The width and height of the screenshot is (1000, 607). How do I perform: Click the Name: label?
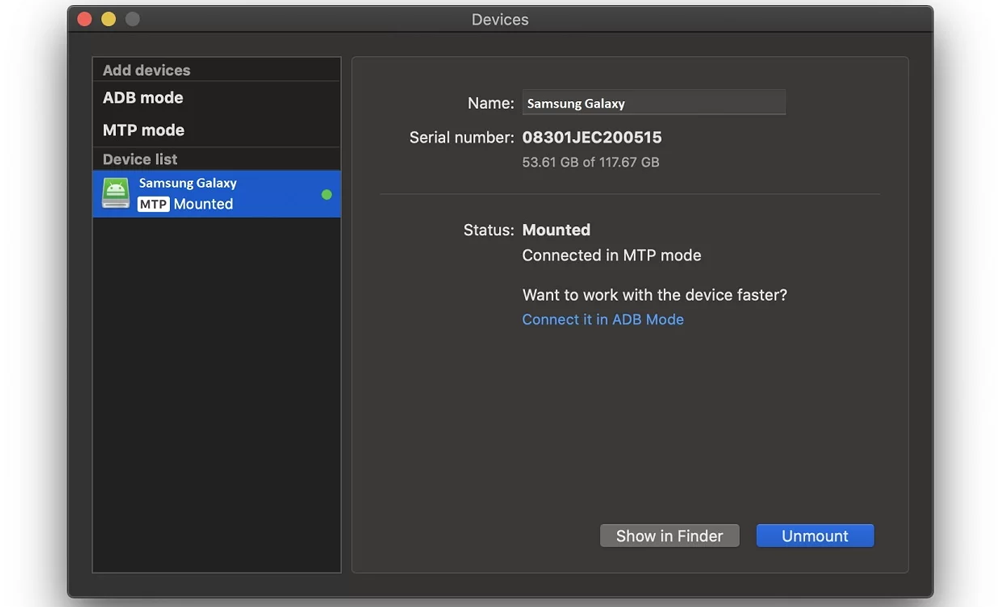pyautogui.click(x=490, y=103)
